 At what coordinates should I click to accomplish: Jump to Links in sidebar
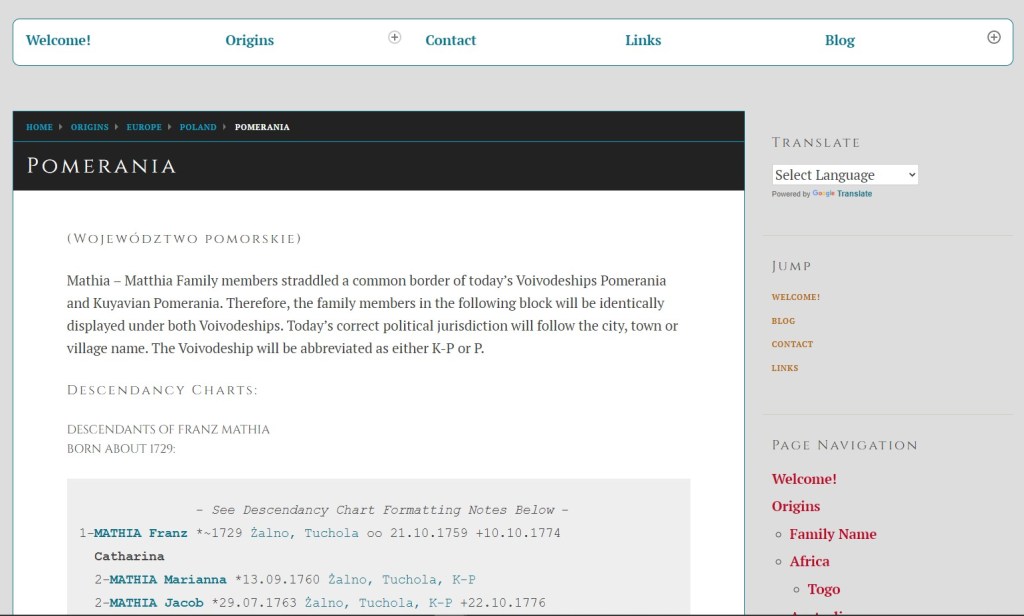pos(784,368)
